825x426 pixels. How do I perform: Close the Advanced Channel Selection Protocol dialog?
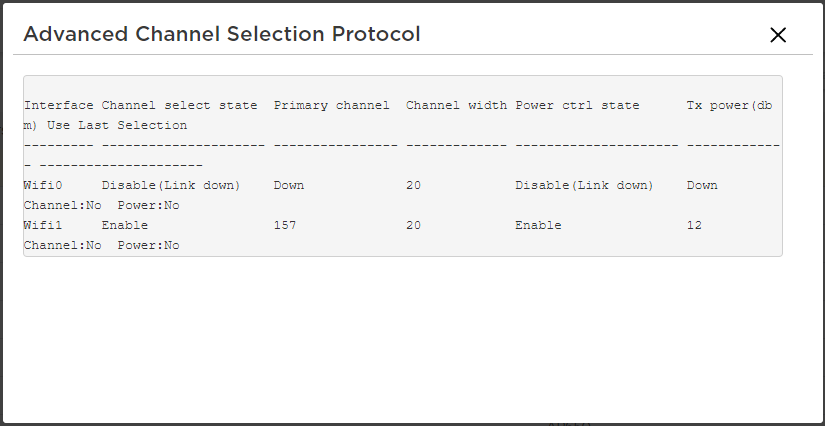coord(778,35)
